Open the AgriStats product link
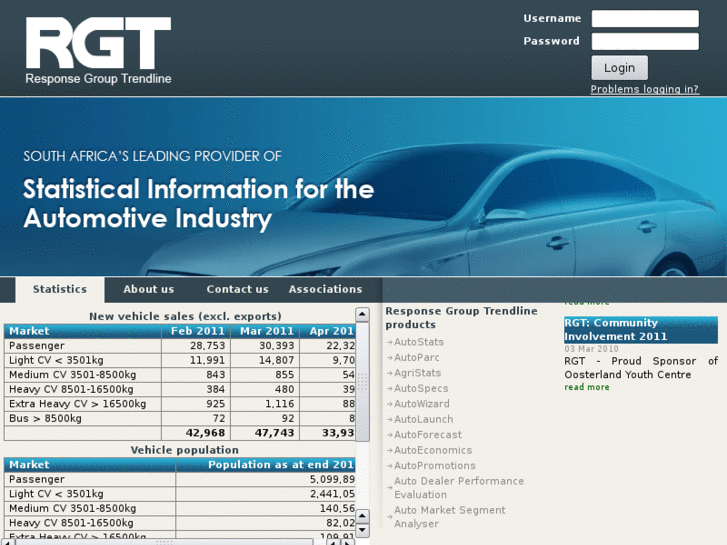Image resolution: width=727 pixels, height=545 pixels. (417, 373)
